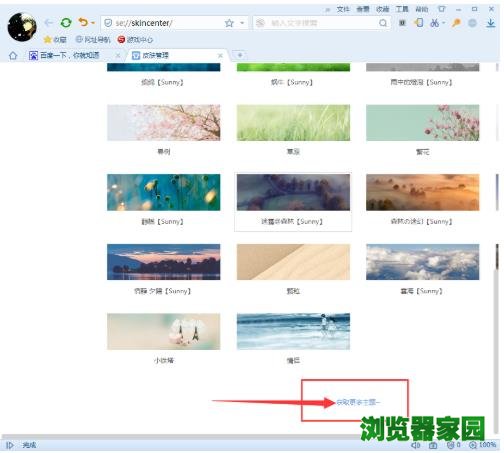Click inside the search text box
The width and height of the screenshot is (504, 453).
tap(322, 23)
